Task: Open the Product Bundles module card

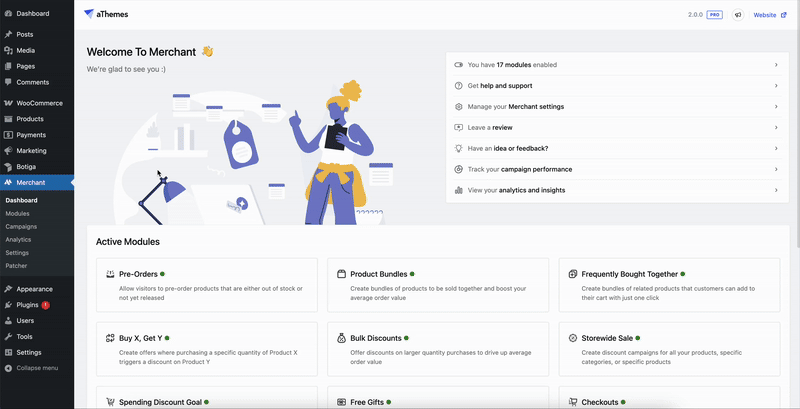Action: [x=438, y=285]
